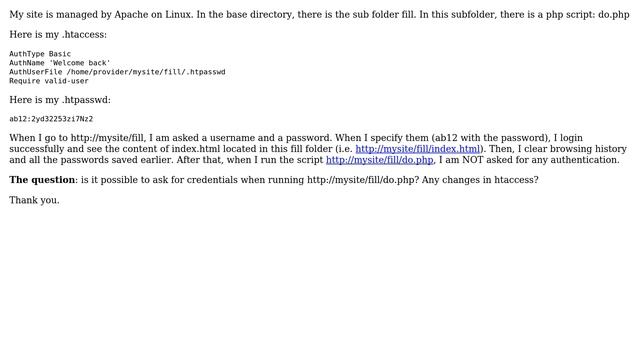Click the 'Thank you.' closing line
The width and height of the screenshot is (640, 360).
coord(34,200)
